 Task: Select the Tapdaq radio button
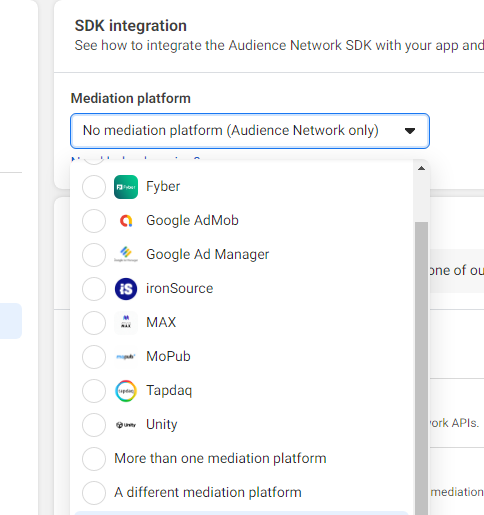coord(94,391)
